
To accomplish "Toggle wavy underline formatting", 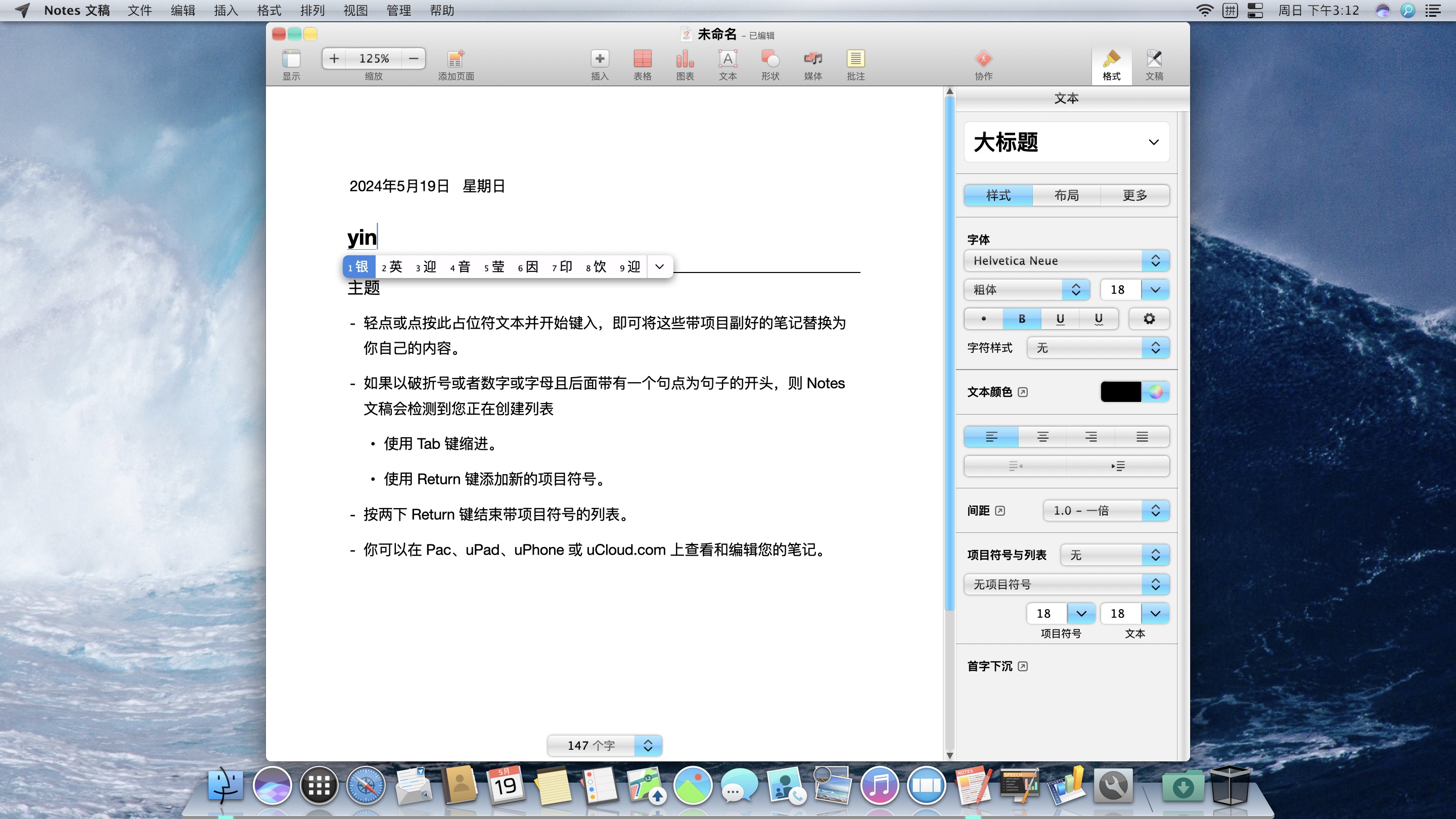I will [x=1098, y=319].
